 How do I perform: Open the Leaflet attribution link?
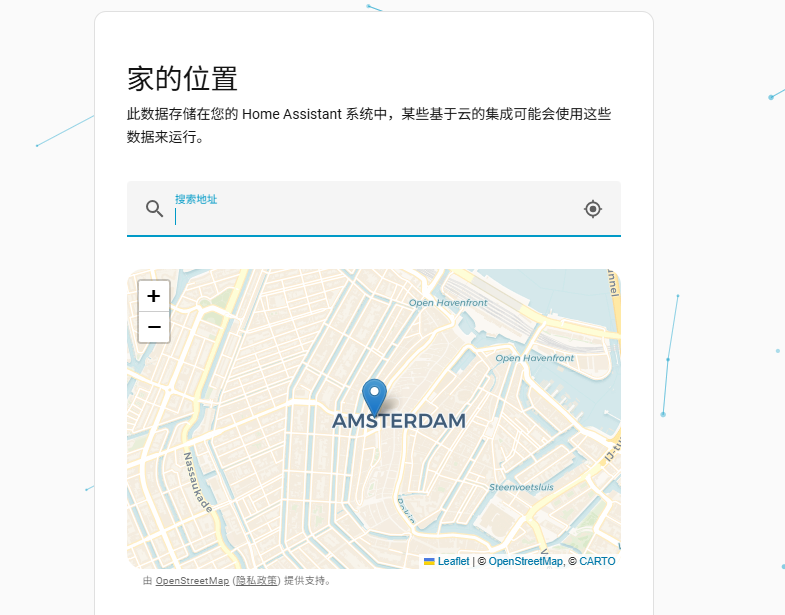coord(453,561)
